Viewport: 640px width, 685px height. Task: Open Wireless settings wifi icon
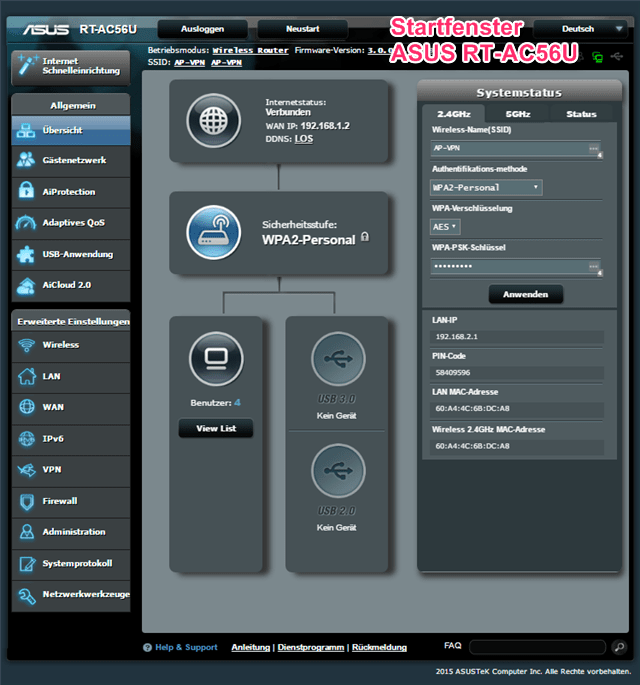pos(27,345)
